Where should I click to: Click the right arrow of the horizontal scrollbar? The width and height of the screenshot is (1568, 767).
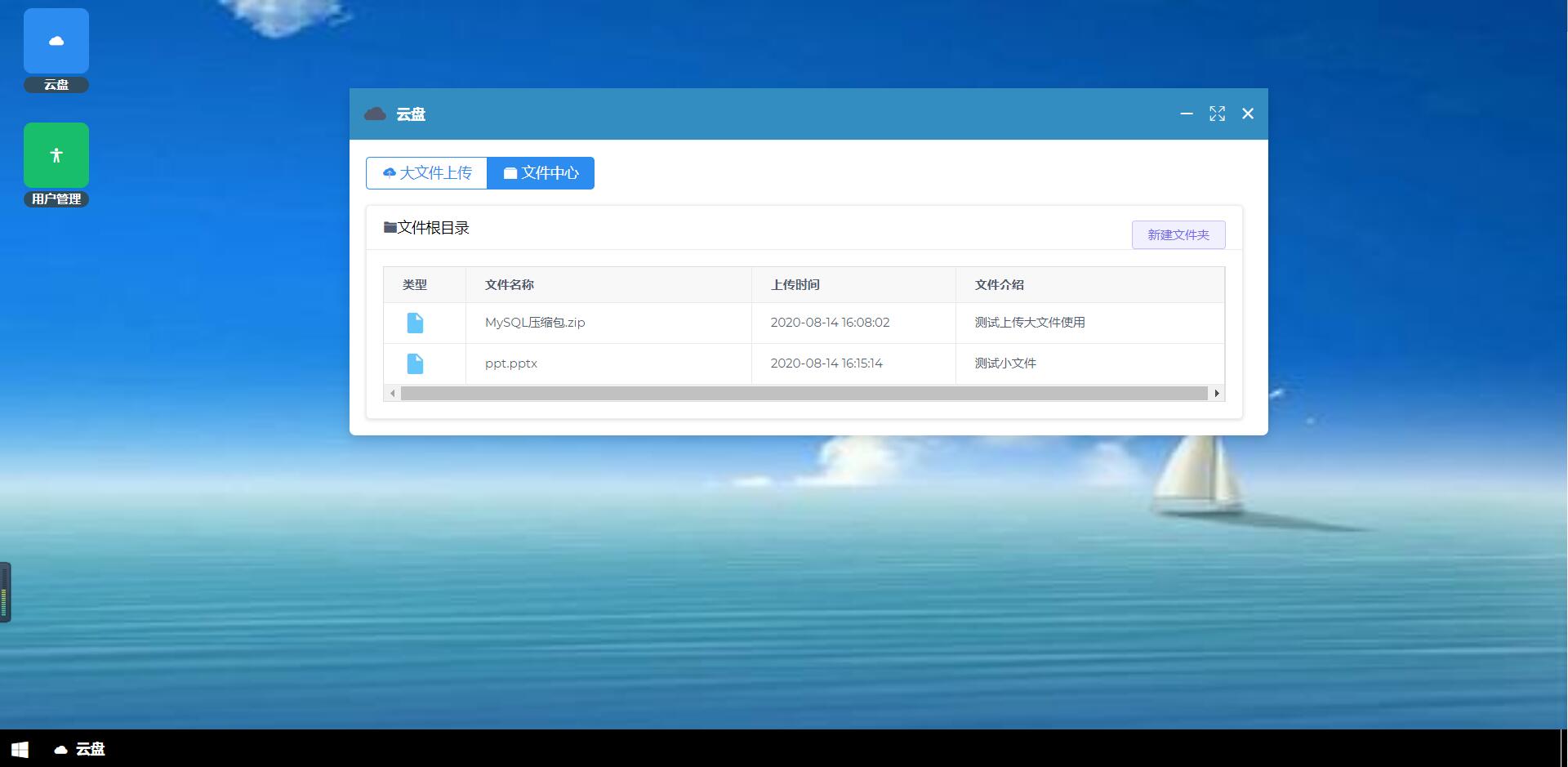click(x=1216, y=393)
